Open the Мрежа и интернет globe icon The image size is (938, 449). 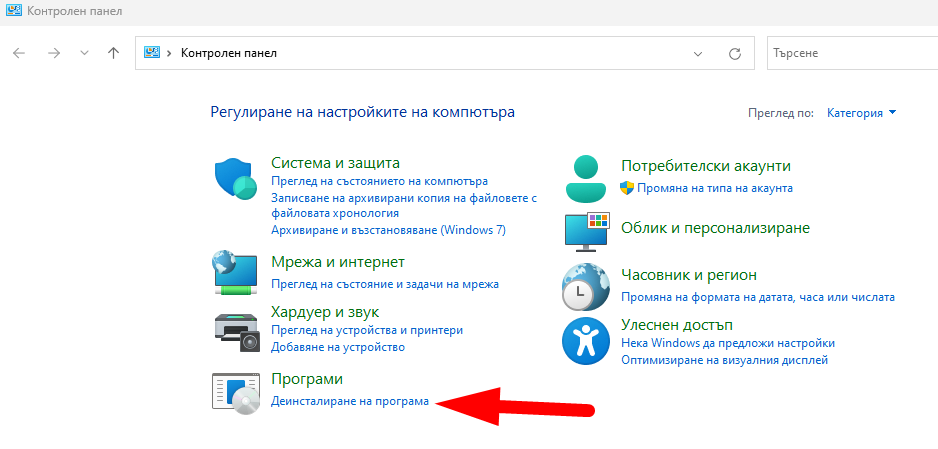(x=236, y=273)
